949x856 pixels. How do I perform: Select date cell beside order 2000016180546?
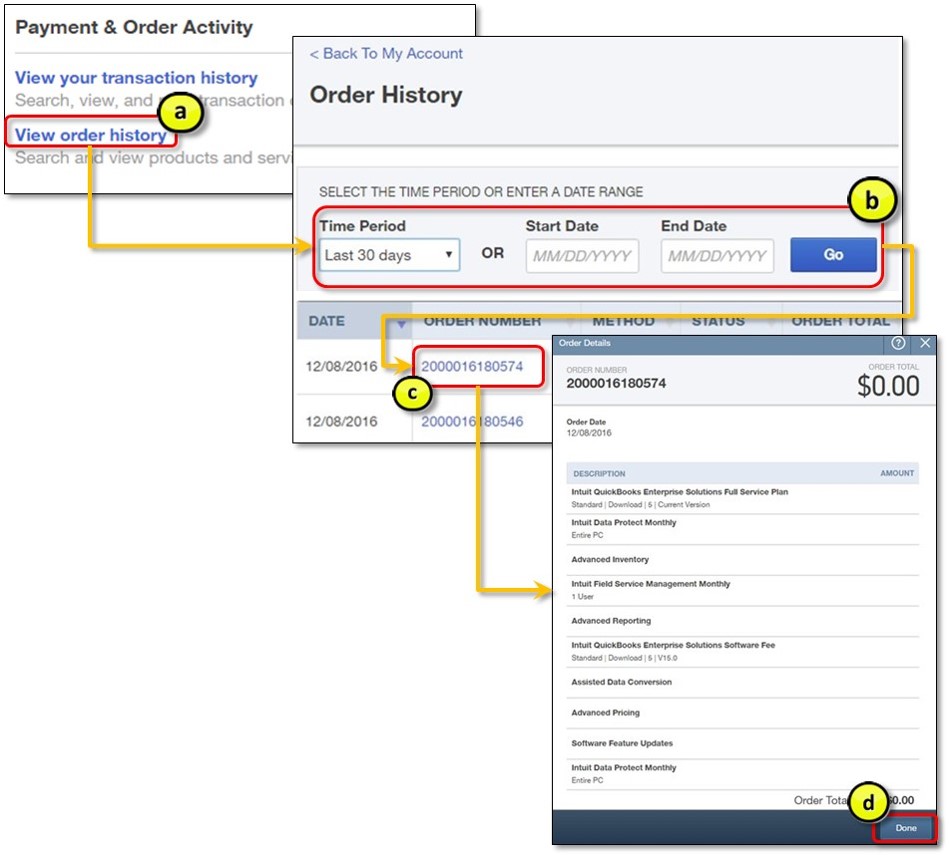click(x=341, y=421)
